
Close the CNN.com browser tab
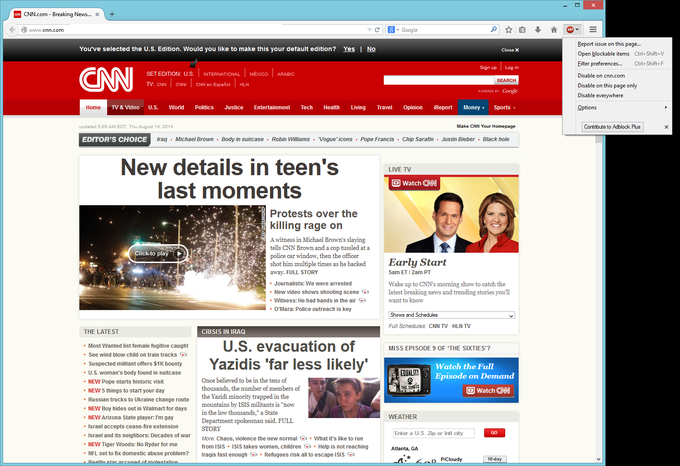pyautogui.click(x=97, y=14)
